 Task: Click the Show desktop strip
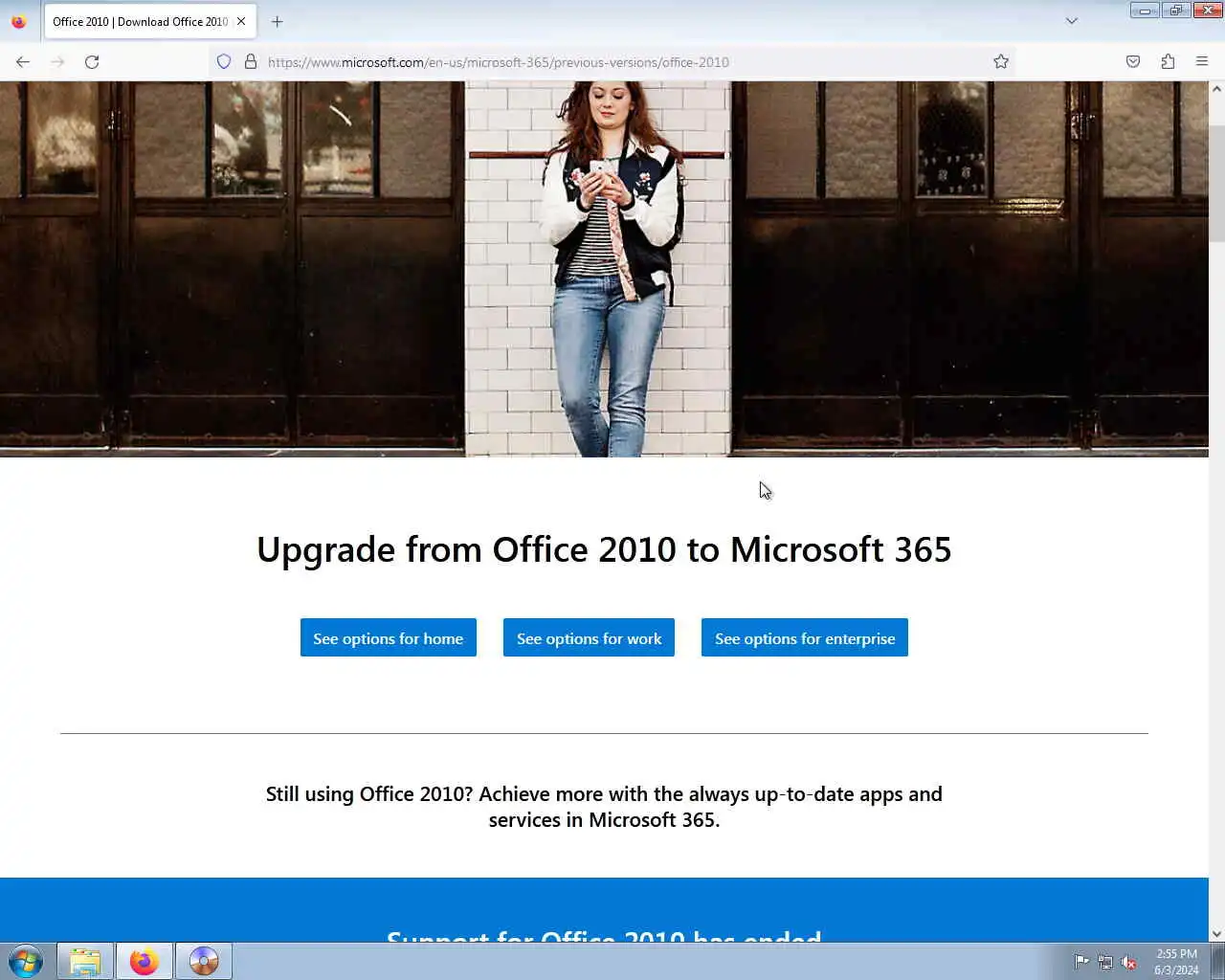(1217, 962)
